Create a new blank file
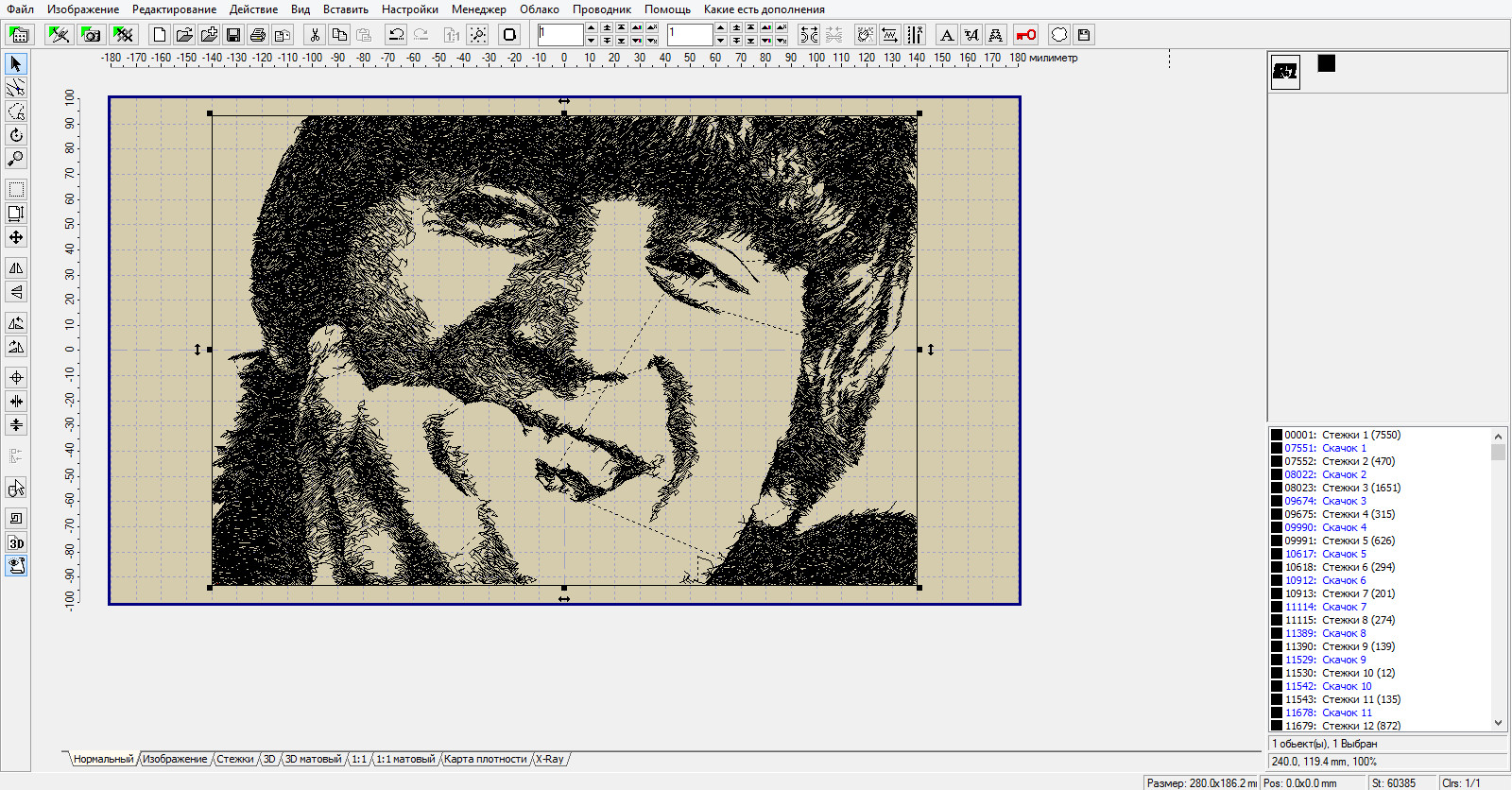Image resolution: width=1512 pixels, height=790 pixels. click(x=160, y=35)
